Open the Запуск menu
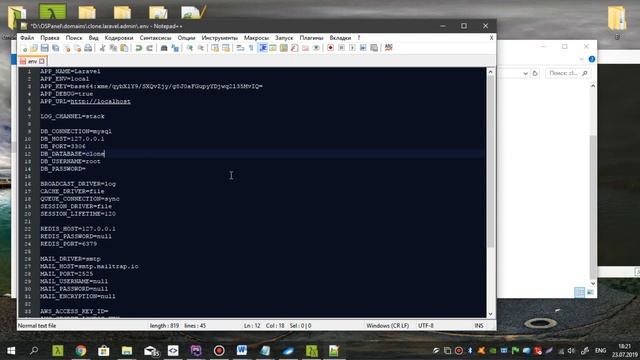The image size is (640, 360). tap(284, 38)
